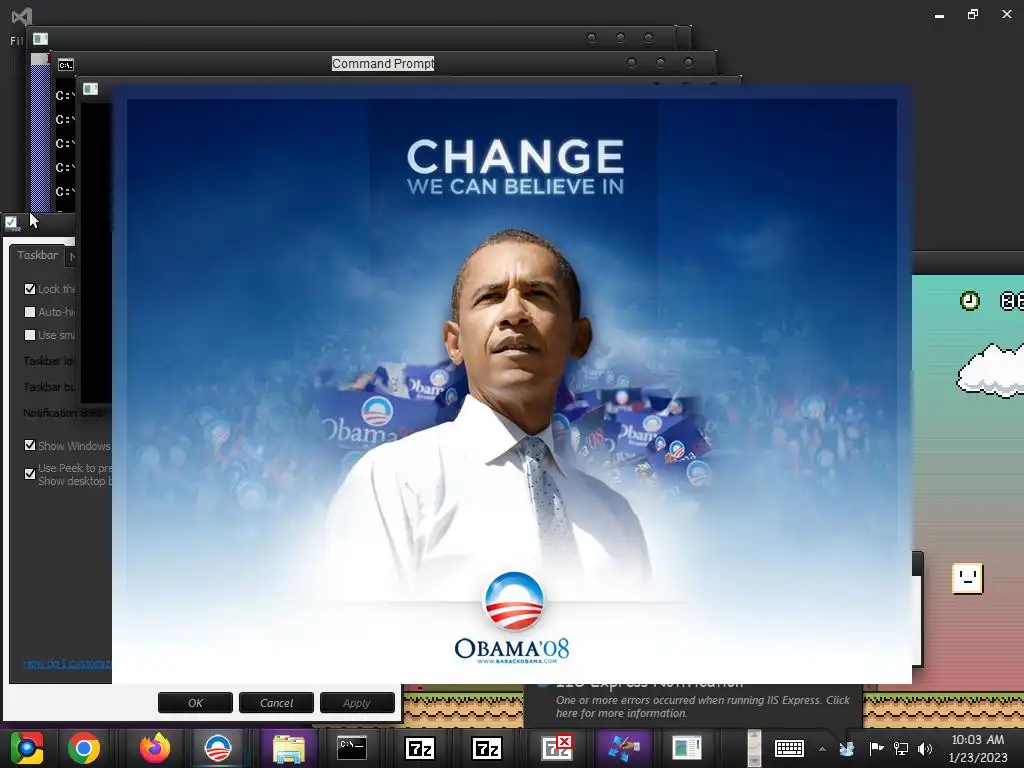This screenshot has width=1024, height=768.
Task: Click the white cloud in the game window
Action: click(x=991, y=370)
